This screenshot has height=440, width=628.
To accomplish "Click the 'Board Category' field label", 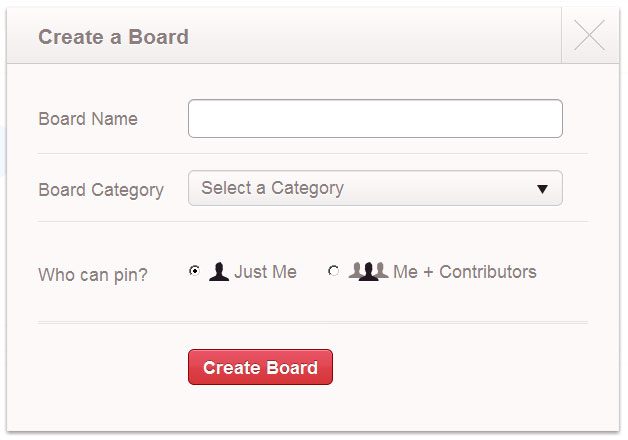I will tap(101, 190).
